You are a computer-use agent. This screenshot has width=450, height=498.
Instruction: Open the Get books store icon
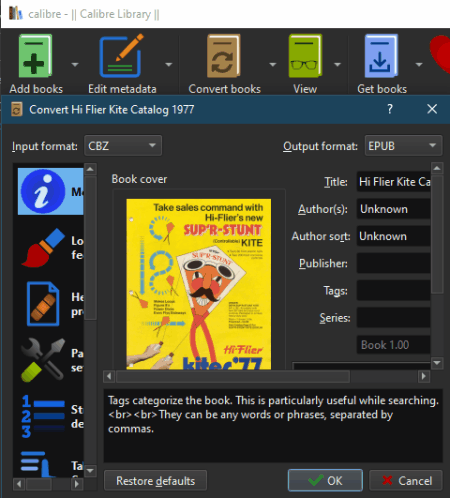click(381, 56)
